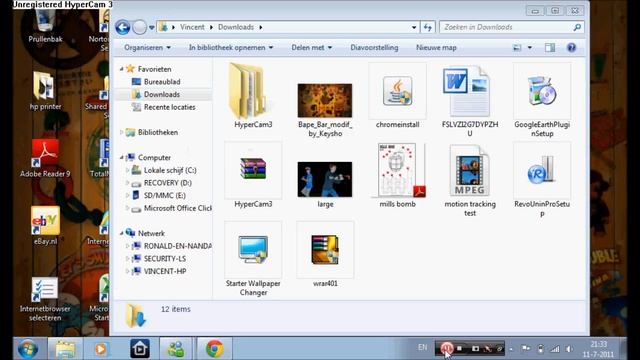Open eBay.nl desktop shortcut

click(x=45, y=226)
